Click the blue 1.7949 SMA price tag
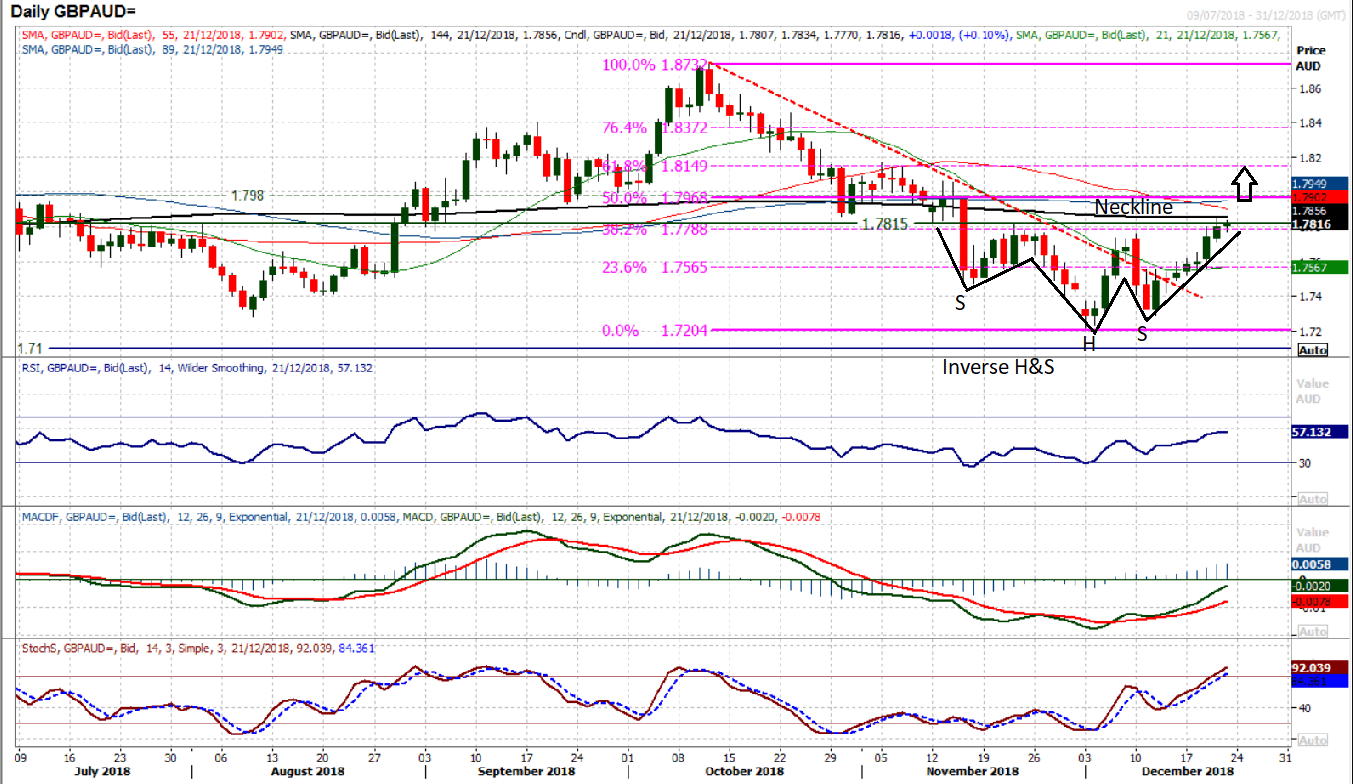 (x=1320, y=184)
